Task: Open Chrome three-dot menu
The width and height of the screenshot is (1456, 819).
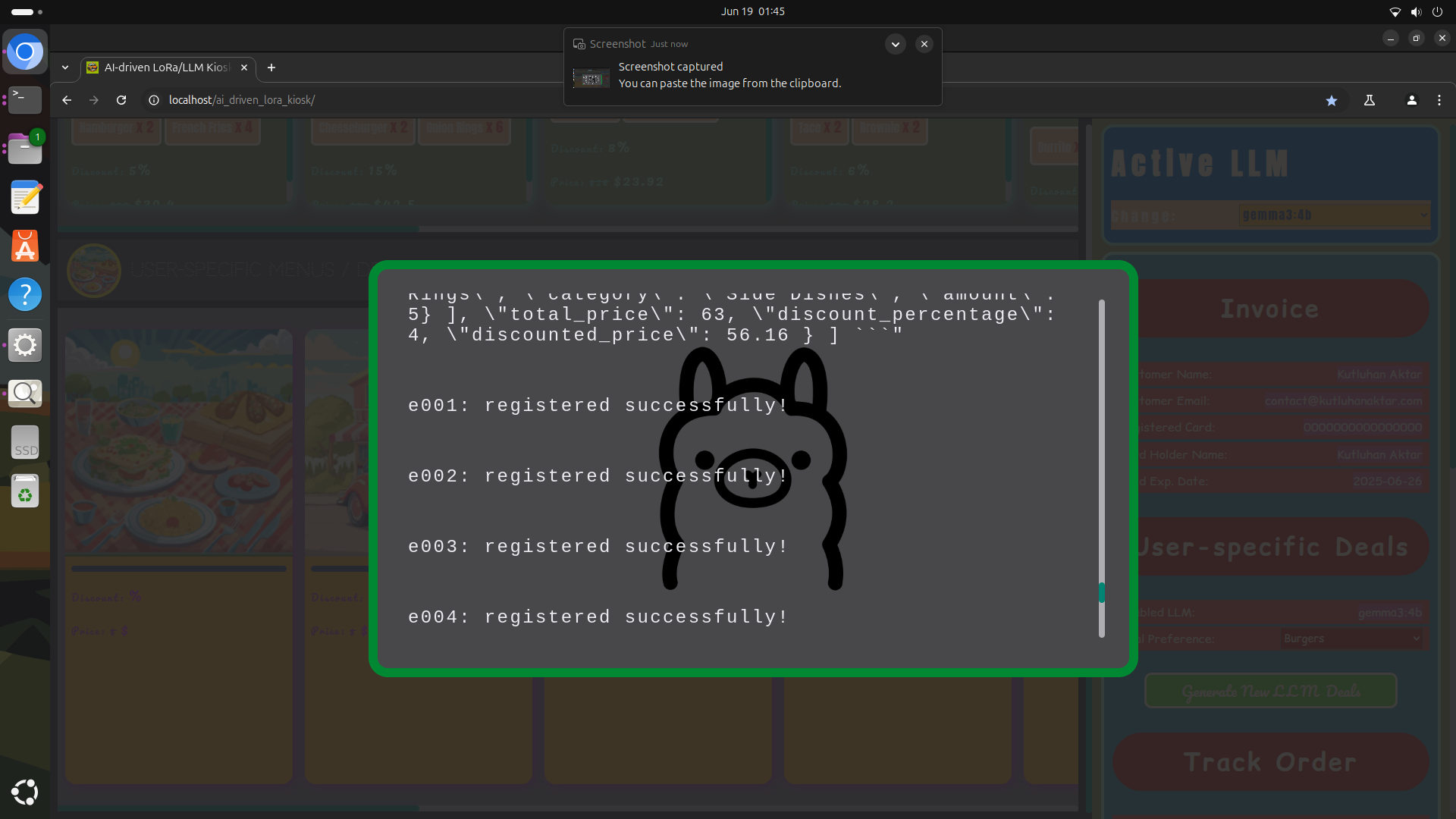Action: [x=1439, y=100]
